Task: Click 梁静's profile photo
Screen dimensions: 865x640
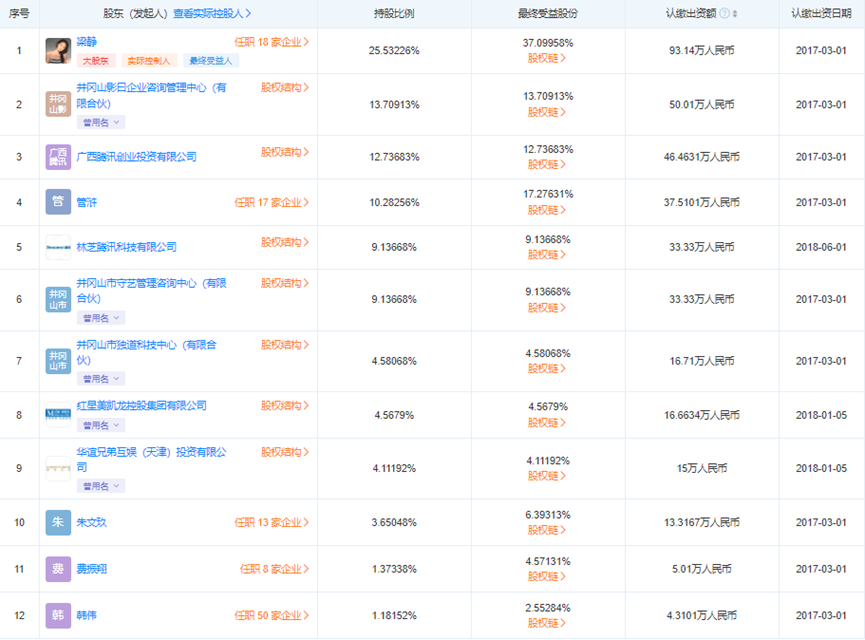Action: tap(58, 51)
